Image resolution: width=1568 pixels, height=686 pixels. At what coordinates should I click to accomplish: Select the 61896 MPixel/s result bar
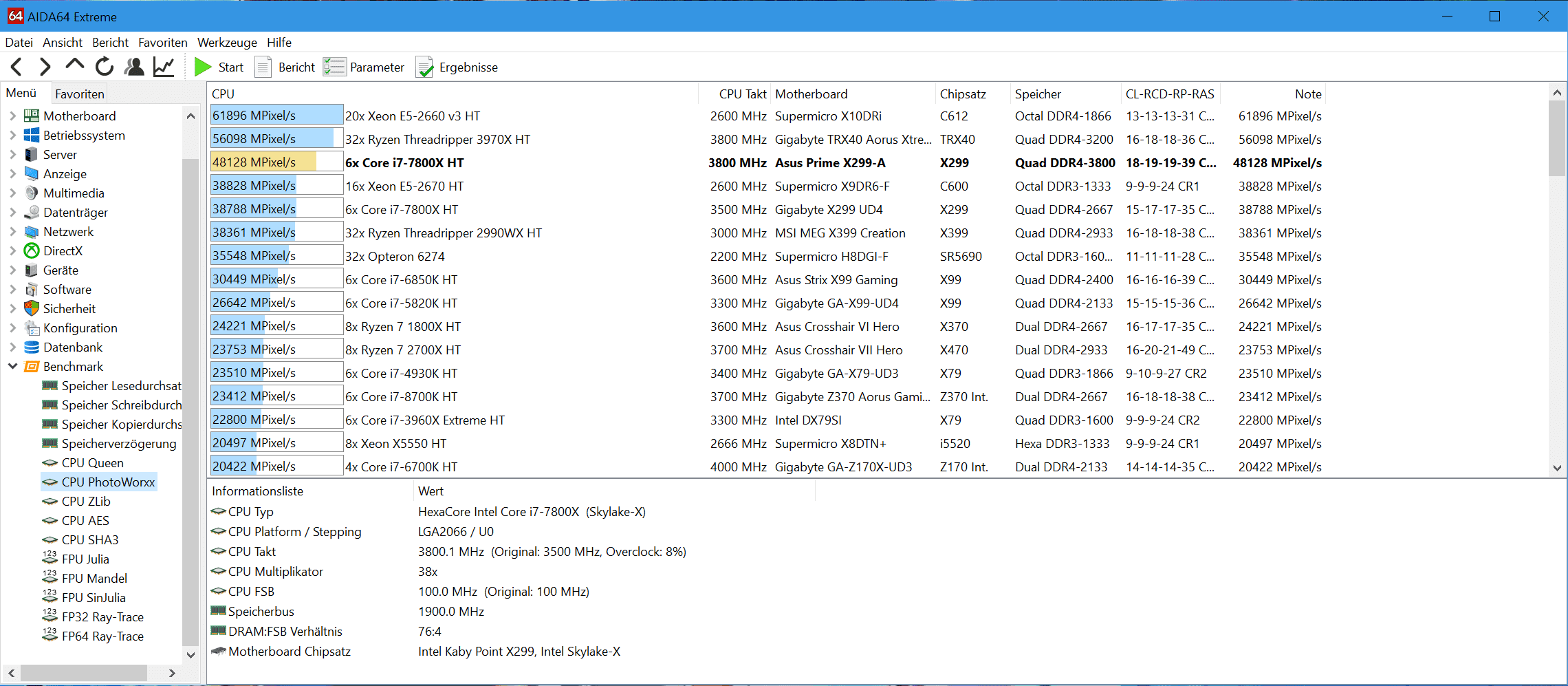[276, 116]
